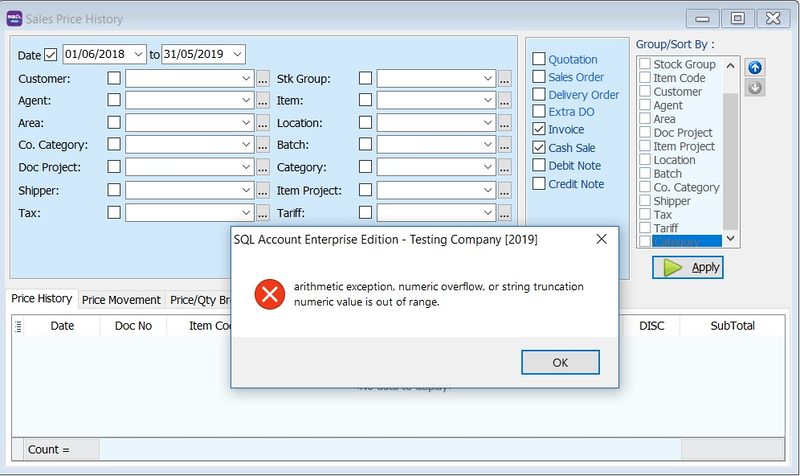Click the Apply button

pyautogui.click(x=688, y=267)
